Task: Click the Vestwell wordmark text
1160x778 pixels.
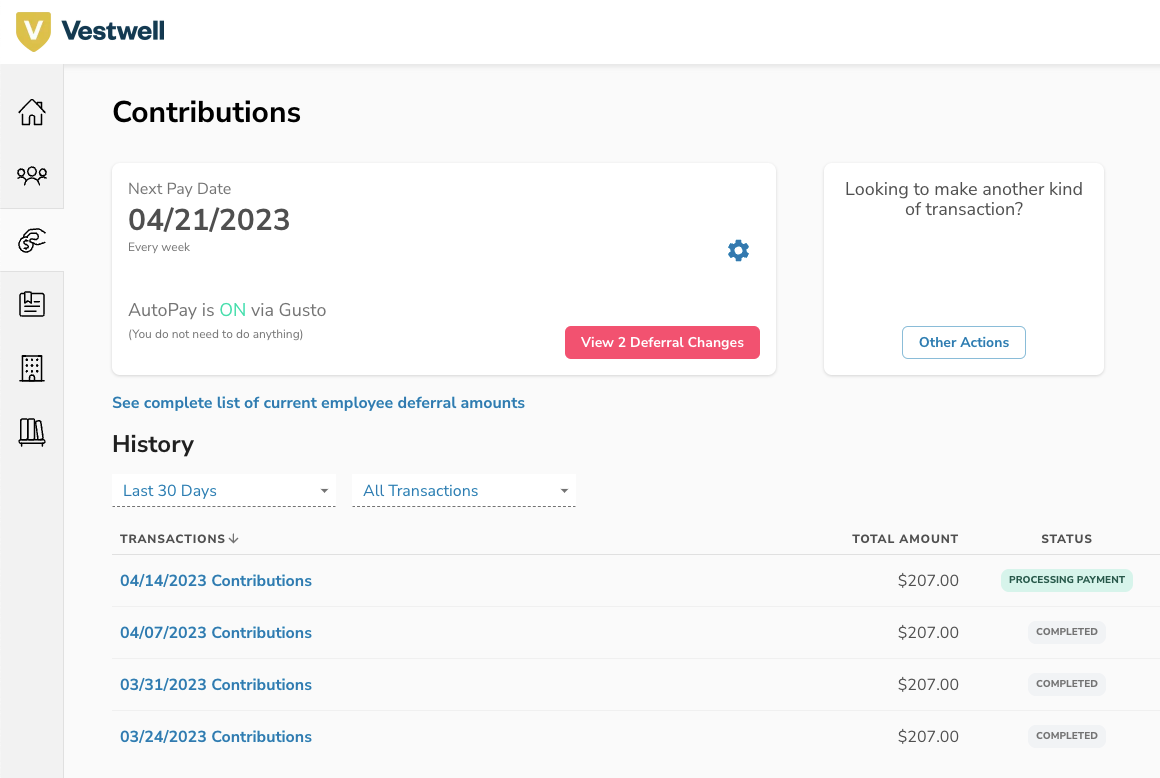Action: click(113, 31)
